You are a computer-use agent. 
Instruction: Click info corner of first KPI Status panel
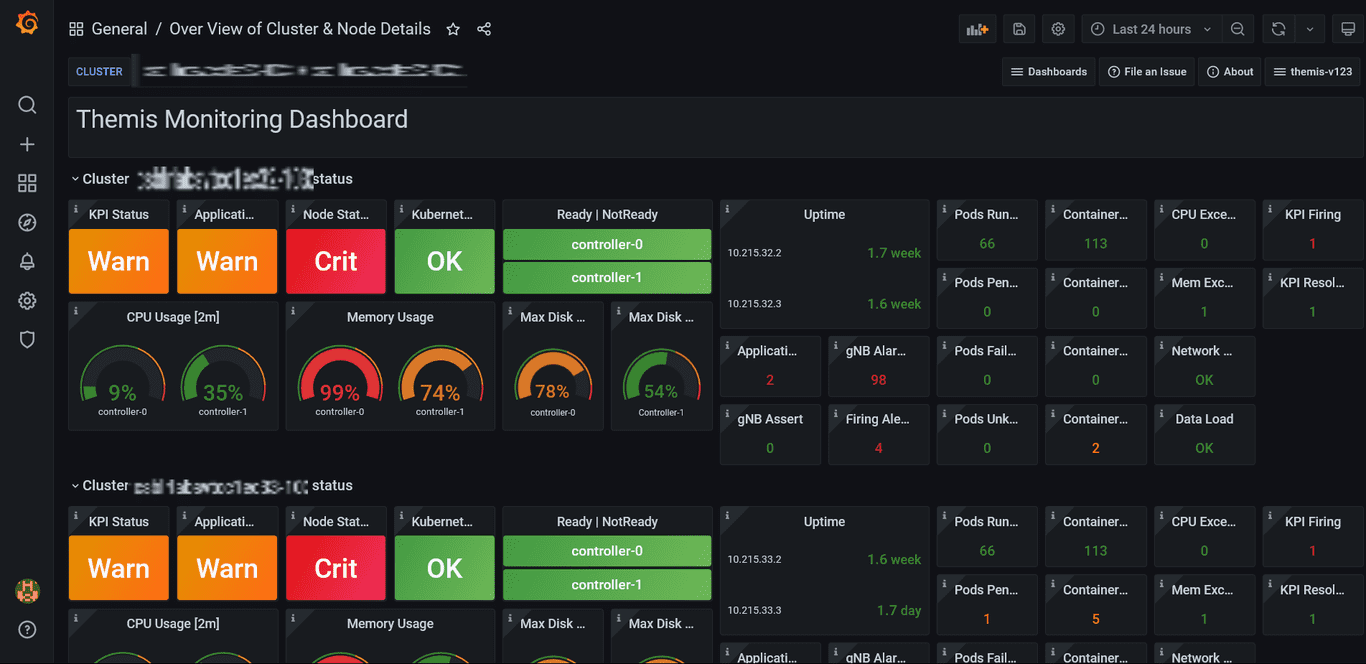[x=75, y=208]
